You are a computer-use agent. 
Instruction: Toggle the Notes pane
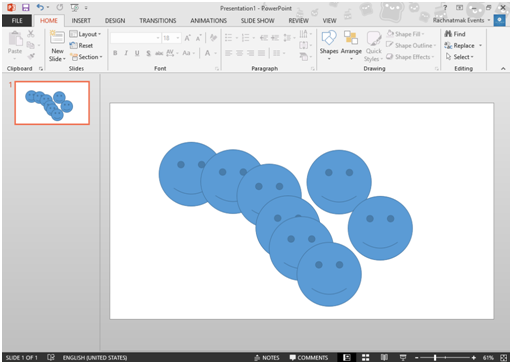(x=267, y=357)
